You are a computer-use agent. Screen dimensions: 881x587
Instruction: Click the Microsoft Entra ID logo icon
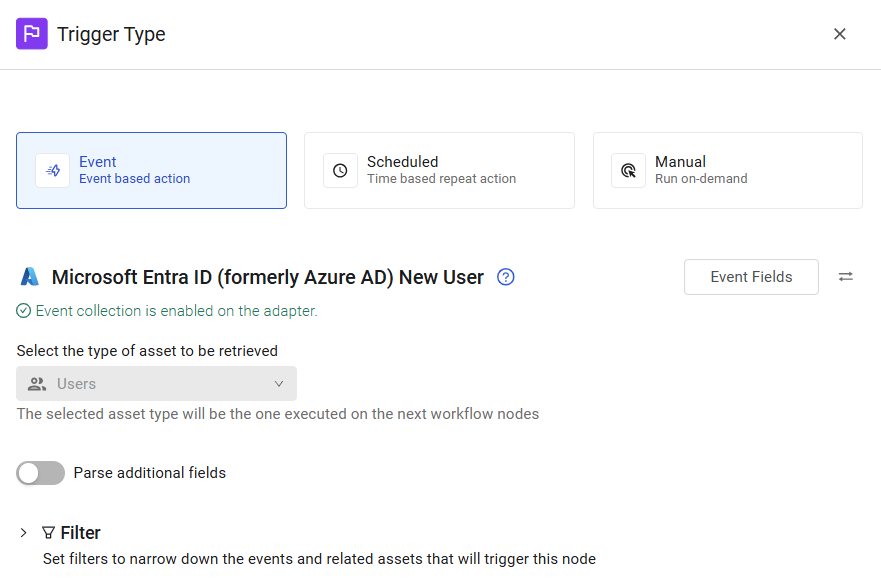pos(30,277)
